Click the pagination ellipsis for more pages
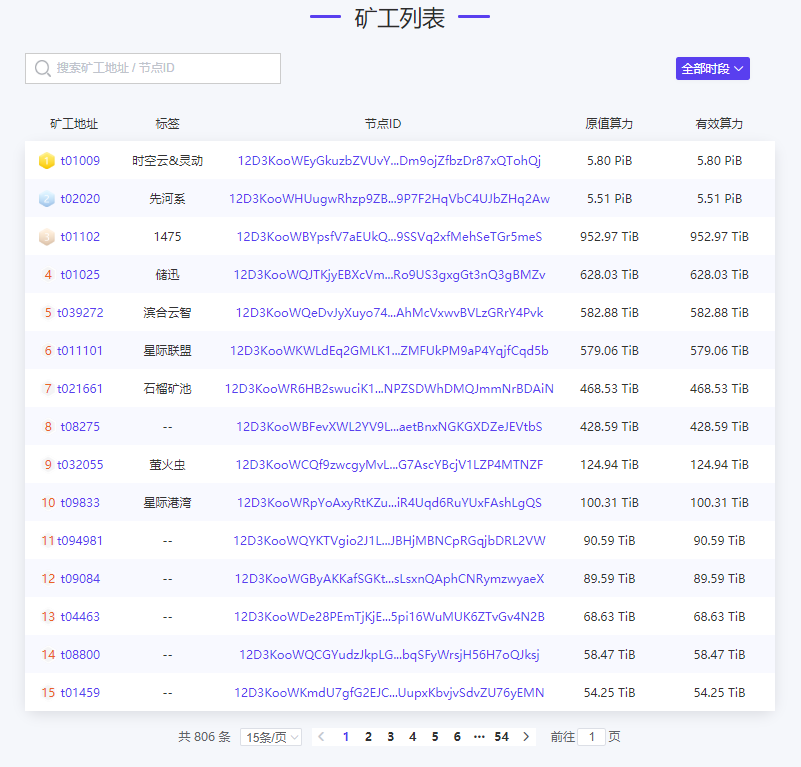This screenshot has height=767, width=801. tap(479, 736)
